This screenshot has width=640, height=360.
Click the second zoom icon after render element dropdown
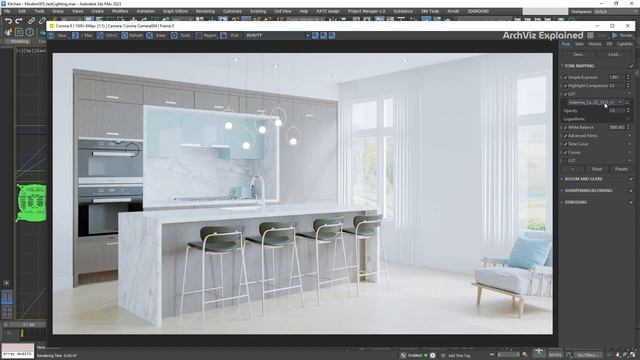323,36
